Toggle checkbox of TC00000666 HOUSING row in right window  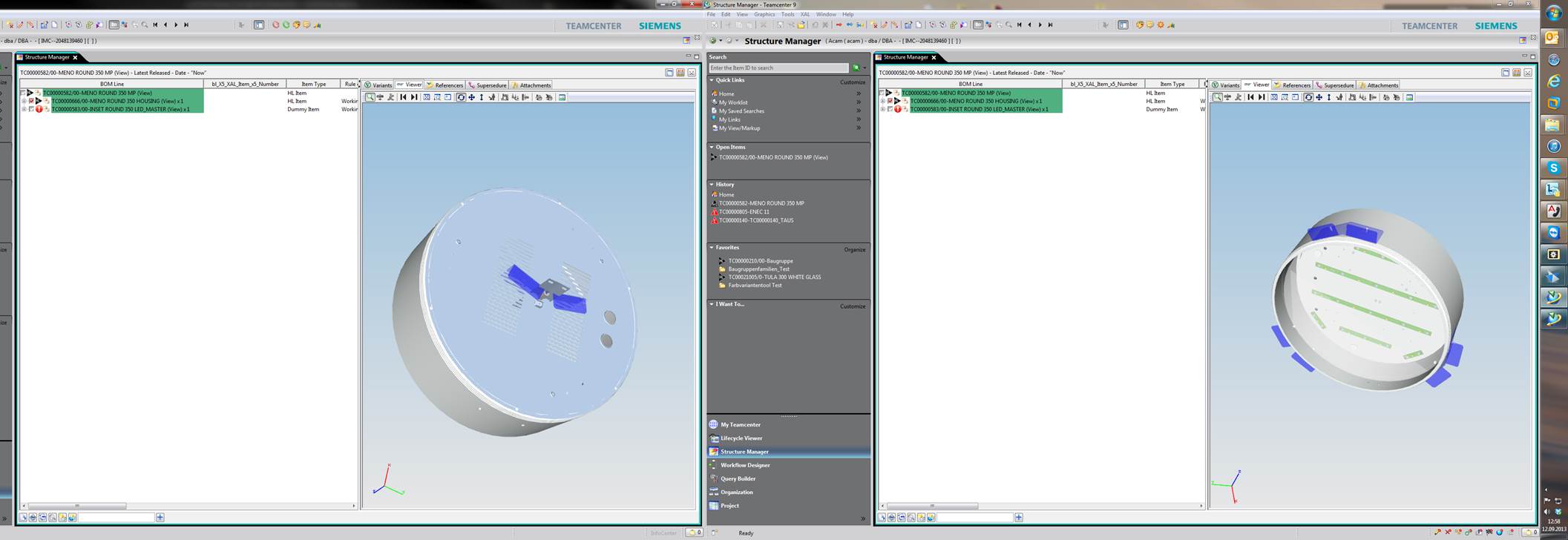(890, 101)
